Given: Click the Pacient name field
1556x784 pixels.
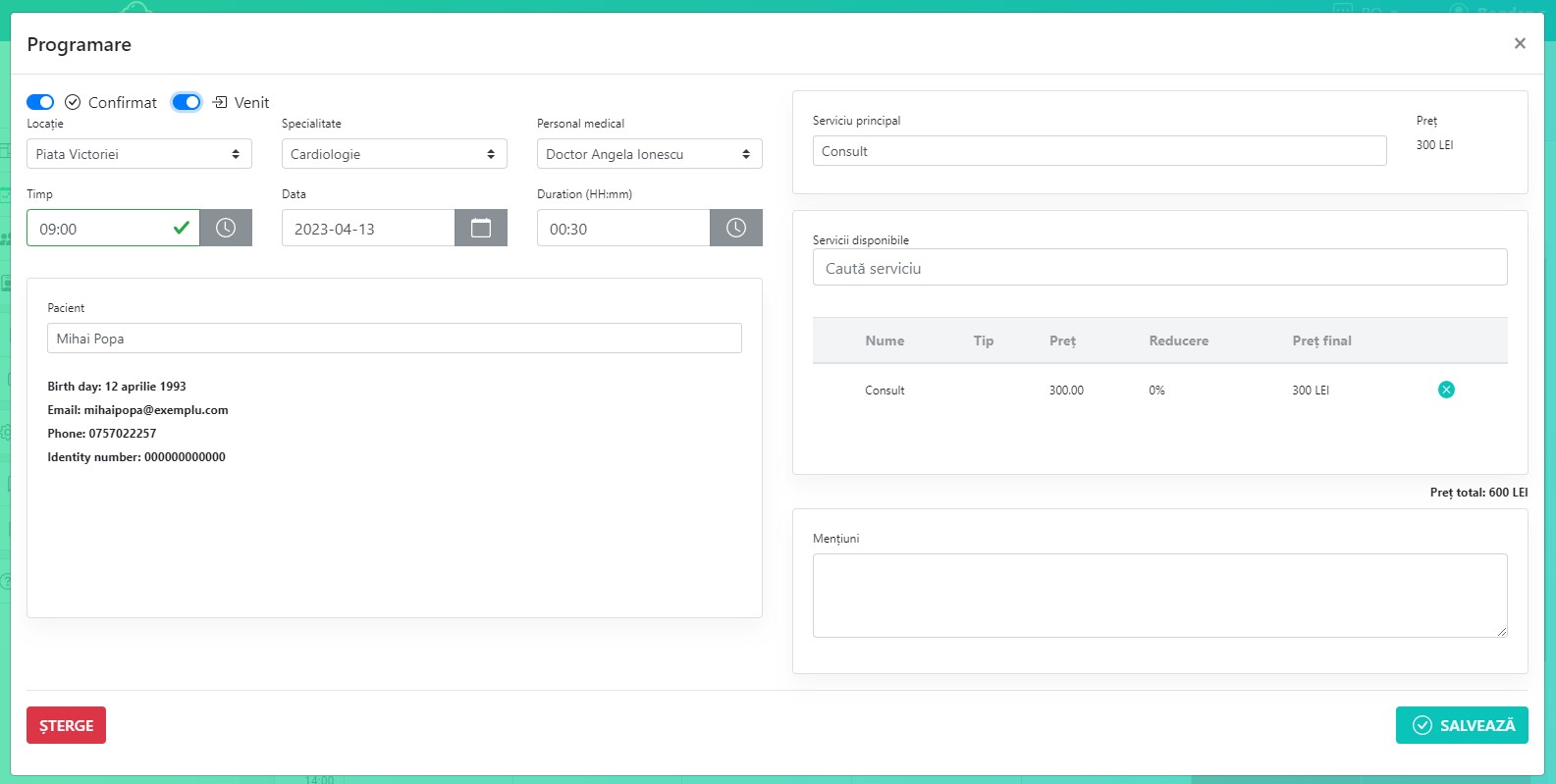Looking at the screenshot, I should pos(394,339).
